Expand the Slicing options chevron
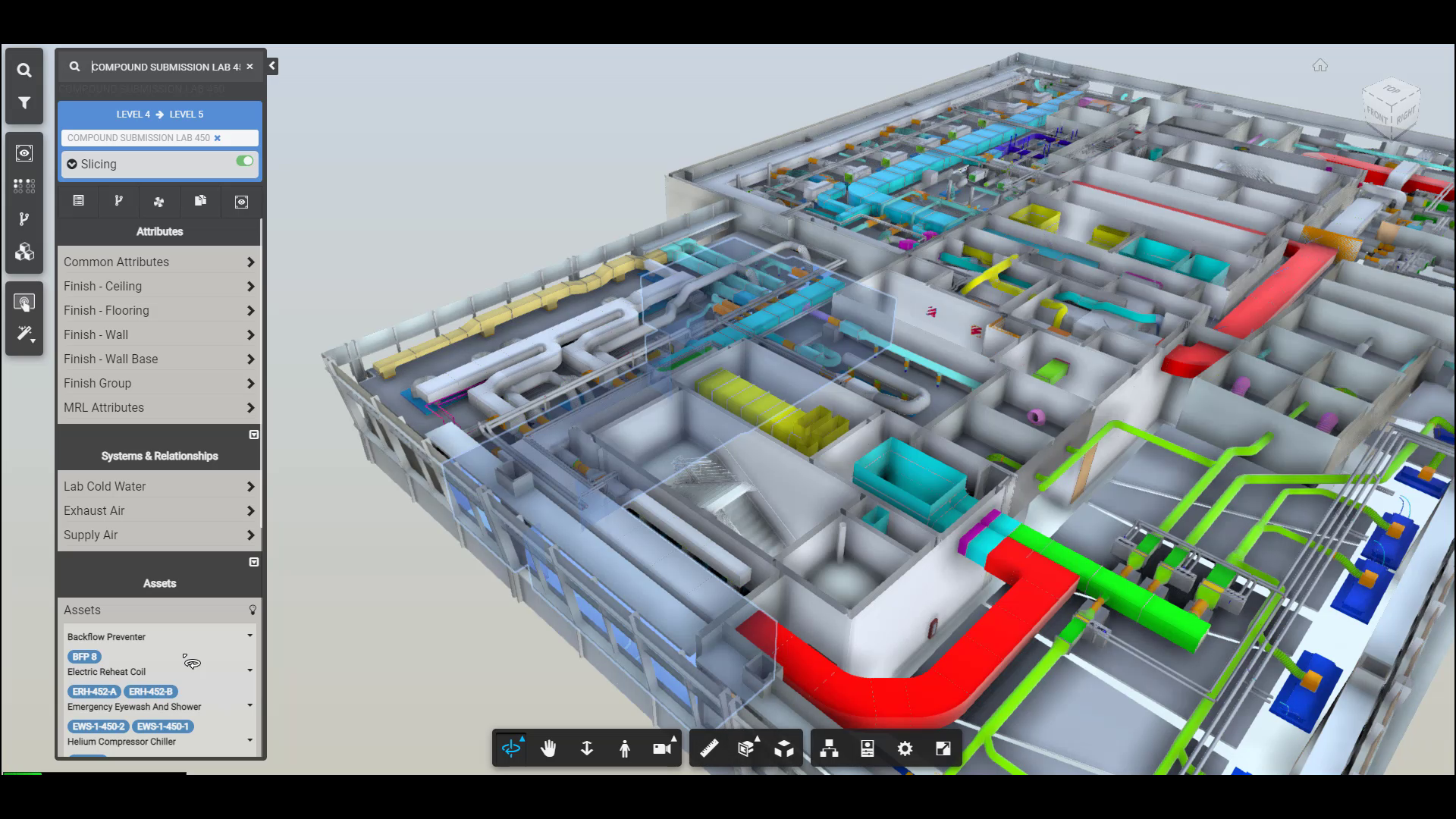Screen dimensions: 1456x819 [72, 164]
